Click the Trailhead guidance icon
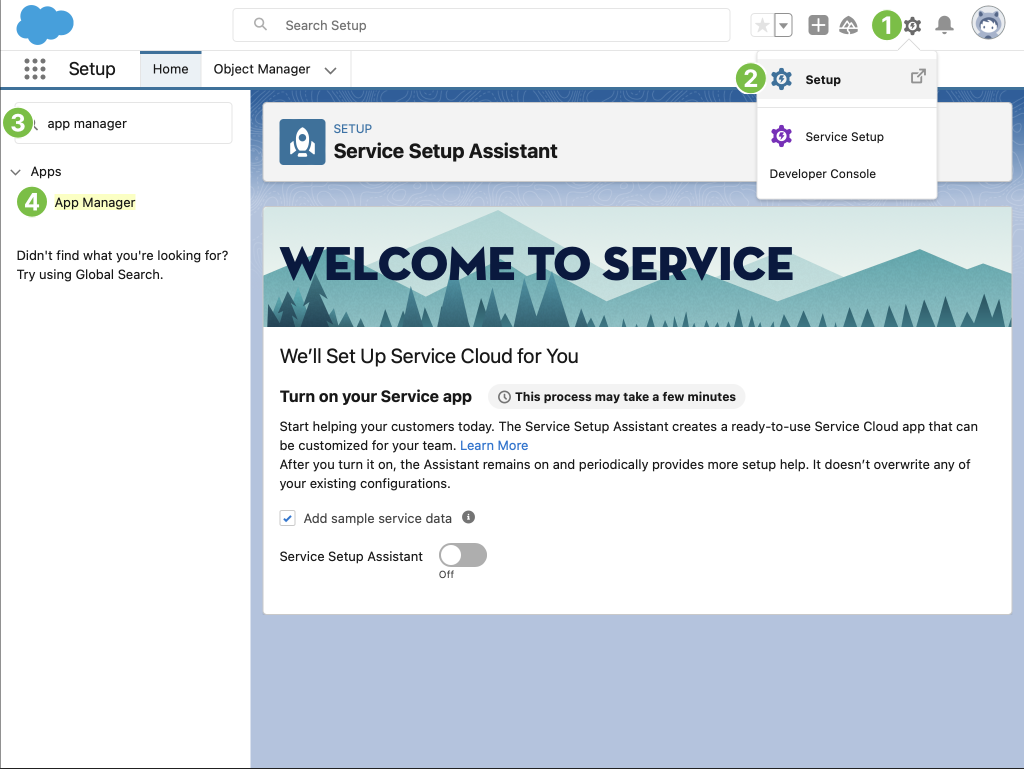This screenshot has height=769, width=1024. tap(848, 26)
